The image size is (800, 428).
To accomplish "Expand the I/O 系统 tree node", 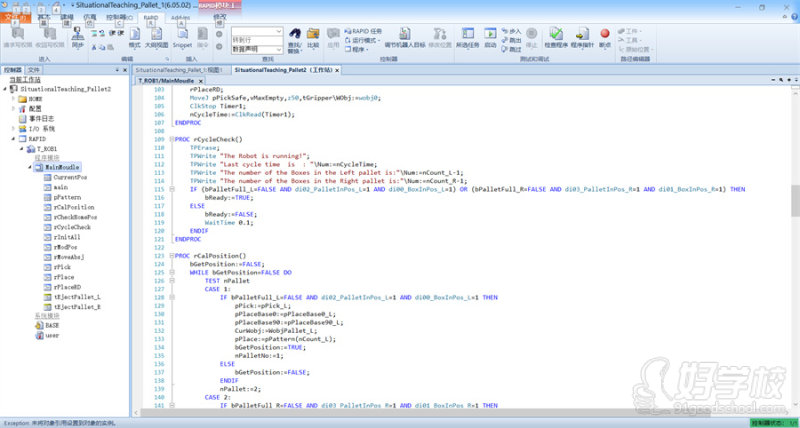I will [13, 128].
